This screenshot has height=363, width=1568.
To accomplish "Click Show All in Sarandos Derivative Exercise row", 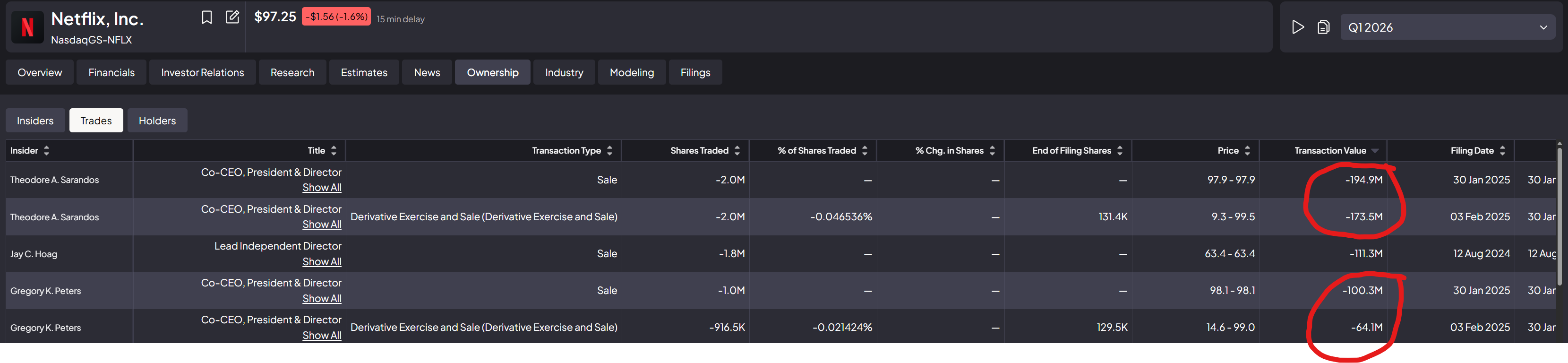I will tap(322, 224).
